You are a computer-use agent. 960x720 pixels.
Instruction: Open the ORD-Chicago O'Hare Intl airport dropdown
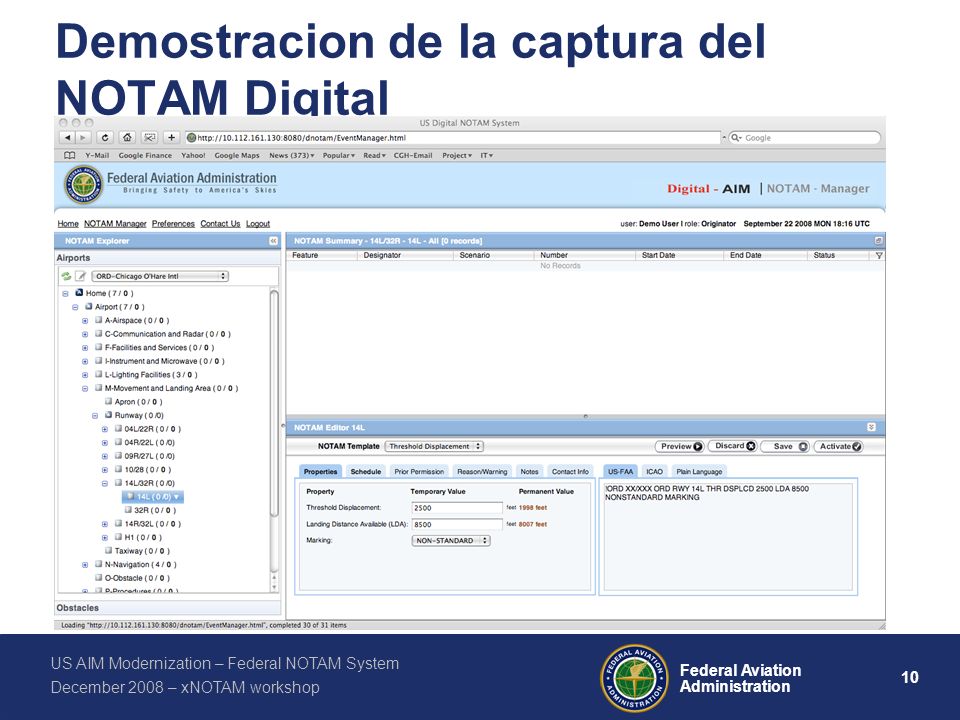click(x=160, y=276)
